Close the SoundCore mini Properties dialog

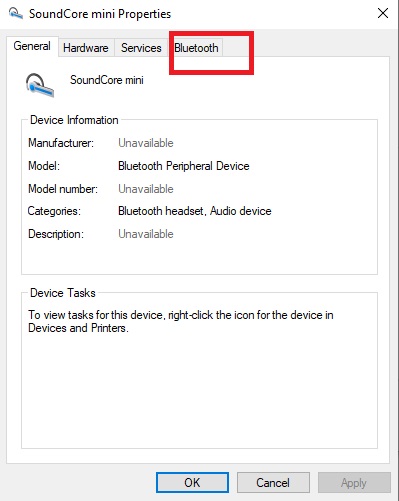coord(383,13)
